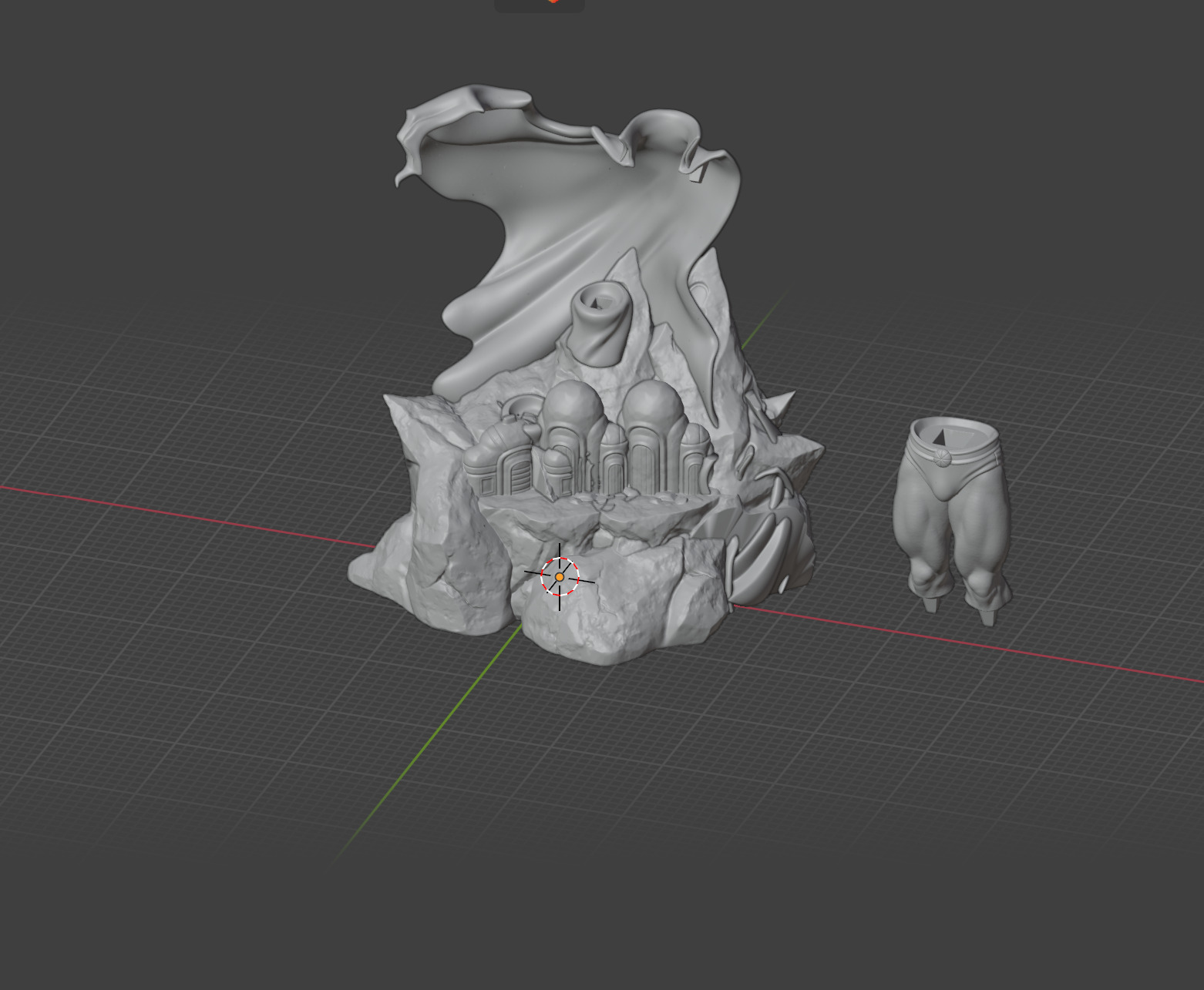Select the pants mesh object
The width and height of the screenshot is (1204, 990).
952,521
